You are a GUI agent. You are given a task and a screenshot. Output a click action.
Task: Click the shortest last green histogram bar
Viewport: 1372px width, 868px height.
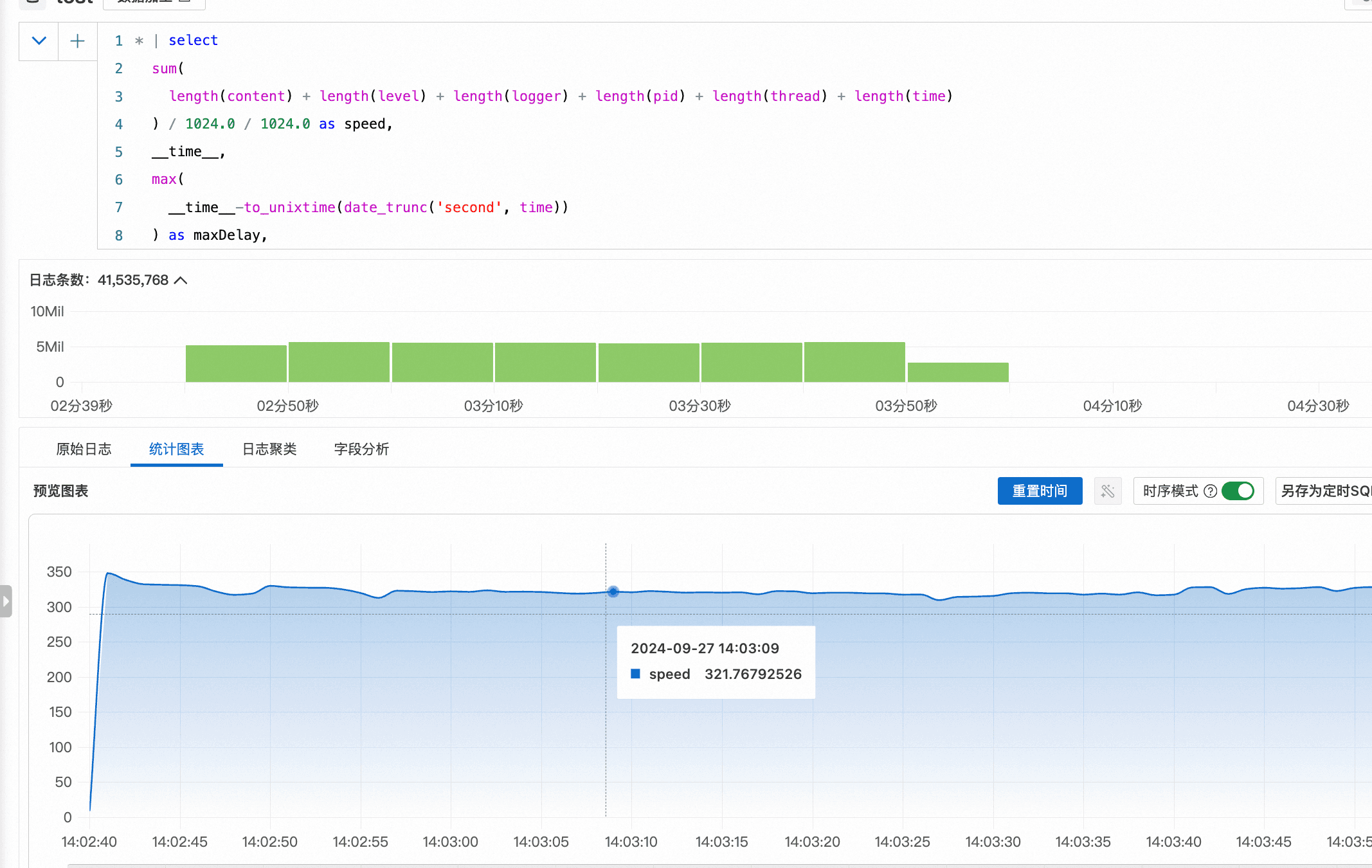(x=957, y=372)
